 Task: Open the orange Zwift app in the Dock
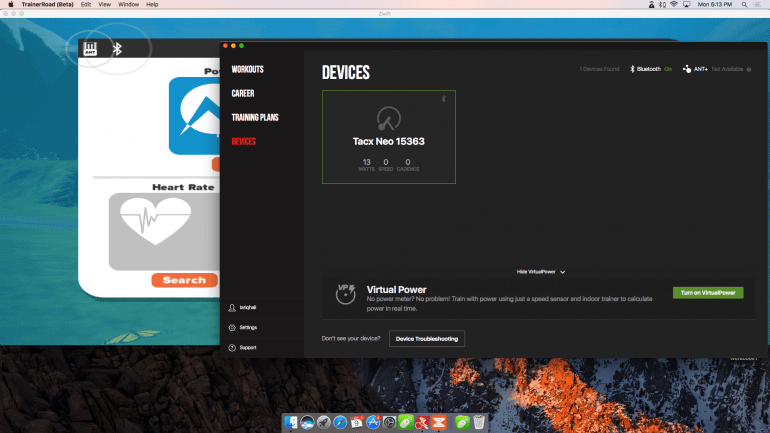click(x=439, y=422)
